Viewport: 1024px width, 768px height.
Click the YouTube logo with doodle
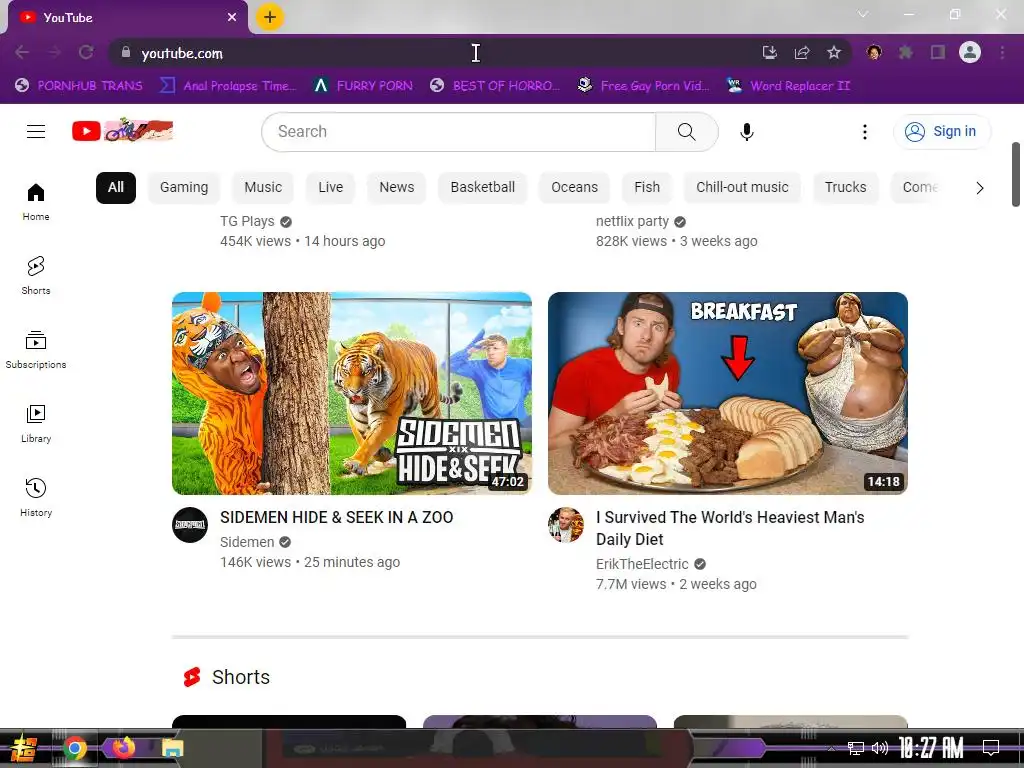coord(122,131)
